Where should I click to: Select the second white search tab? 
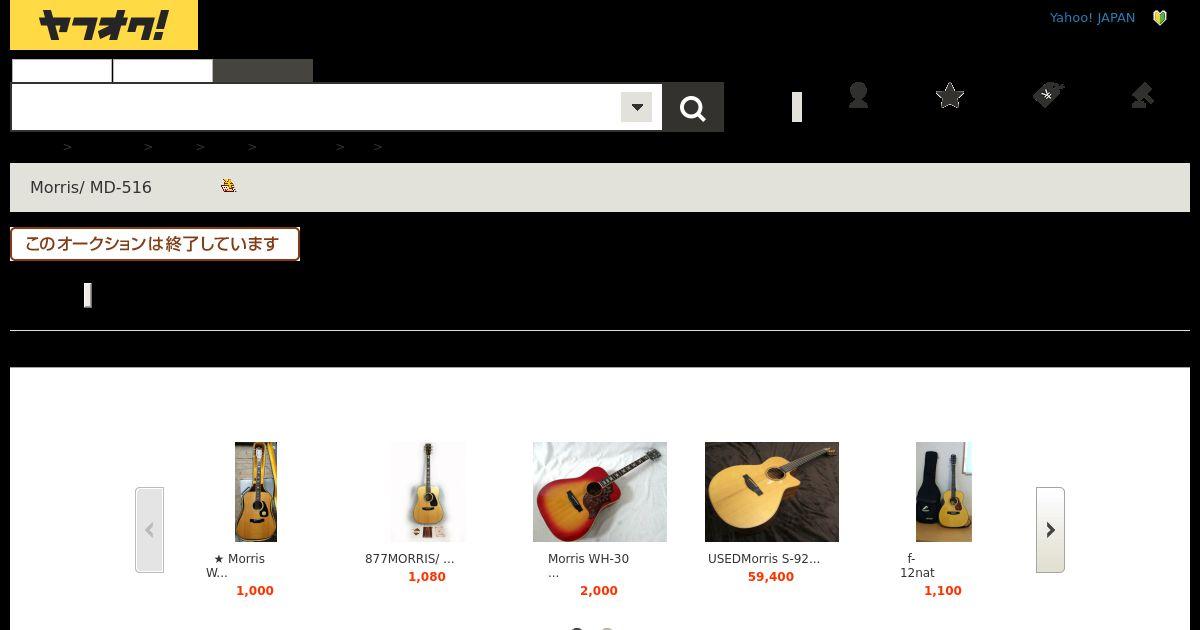point(163,71)
